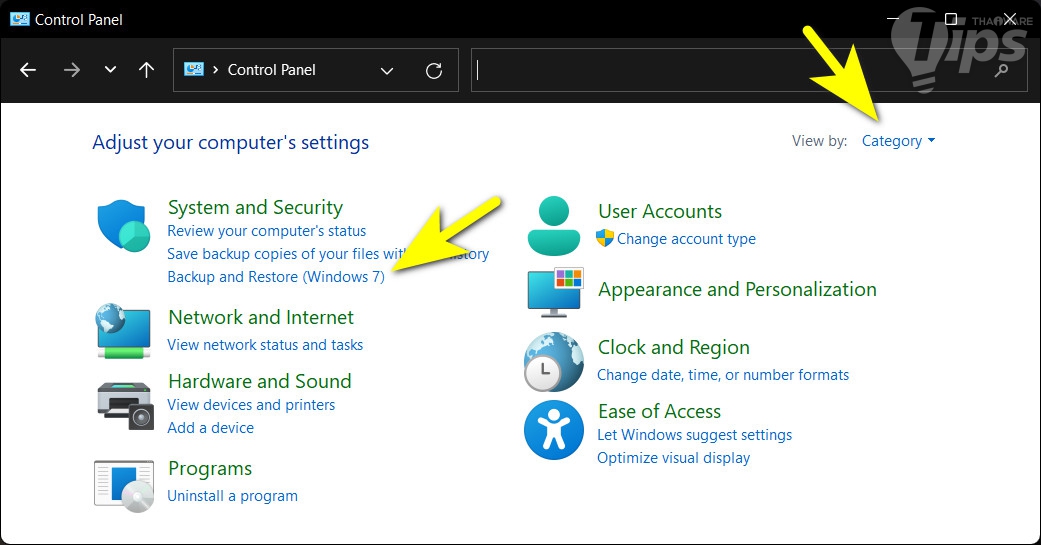Click View network status and tasks
Screen dimensions: 1041x545
pyautogui.click(x=265, y=345)
